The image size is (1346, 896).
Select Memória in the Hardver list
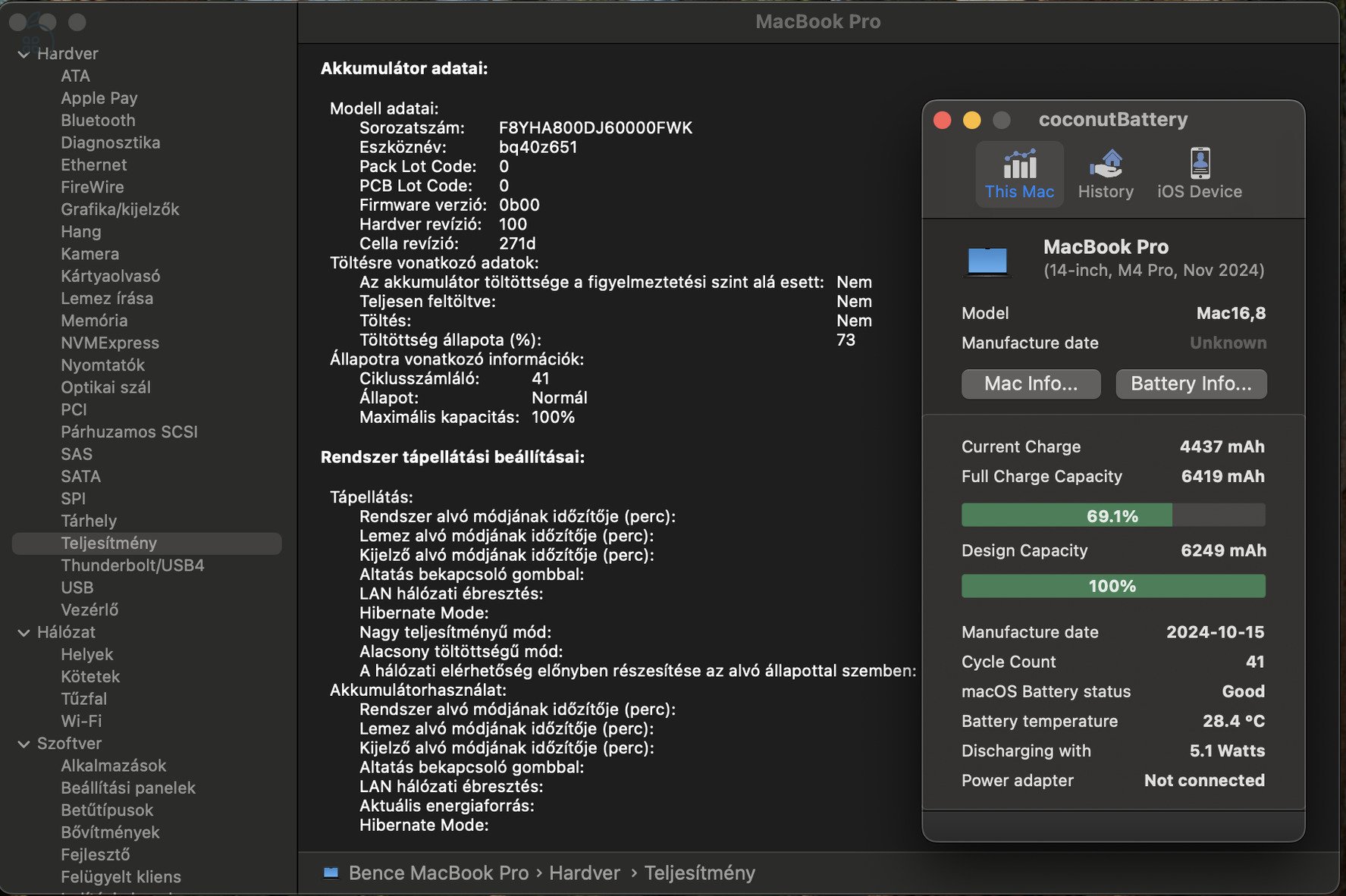(x=95, y=321)
